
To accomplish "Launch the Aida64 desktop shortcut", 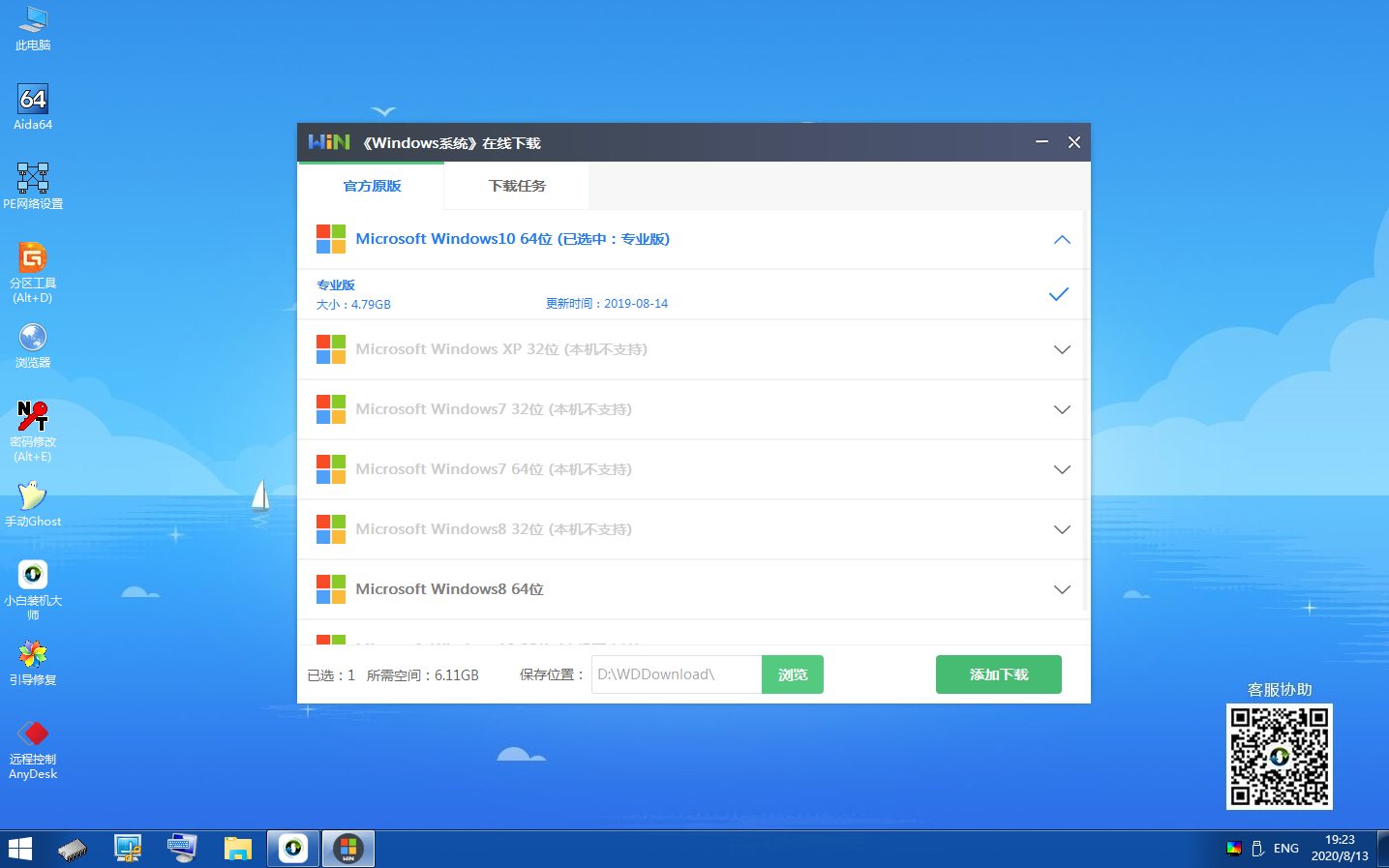I will click(33, 106).
